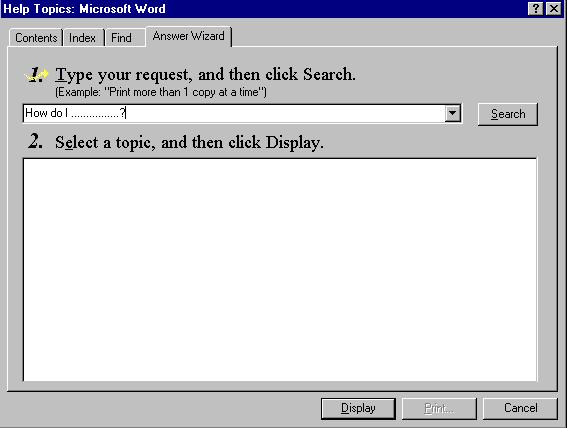Click the request text input field

pyautogui.click(x=234, y=114)
